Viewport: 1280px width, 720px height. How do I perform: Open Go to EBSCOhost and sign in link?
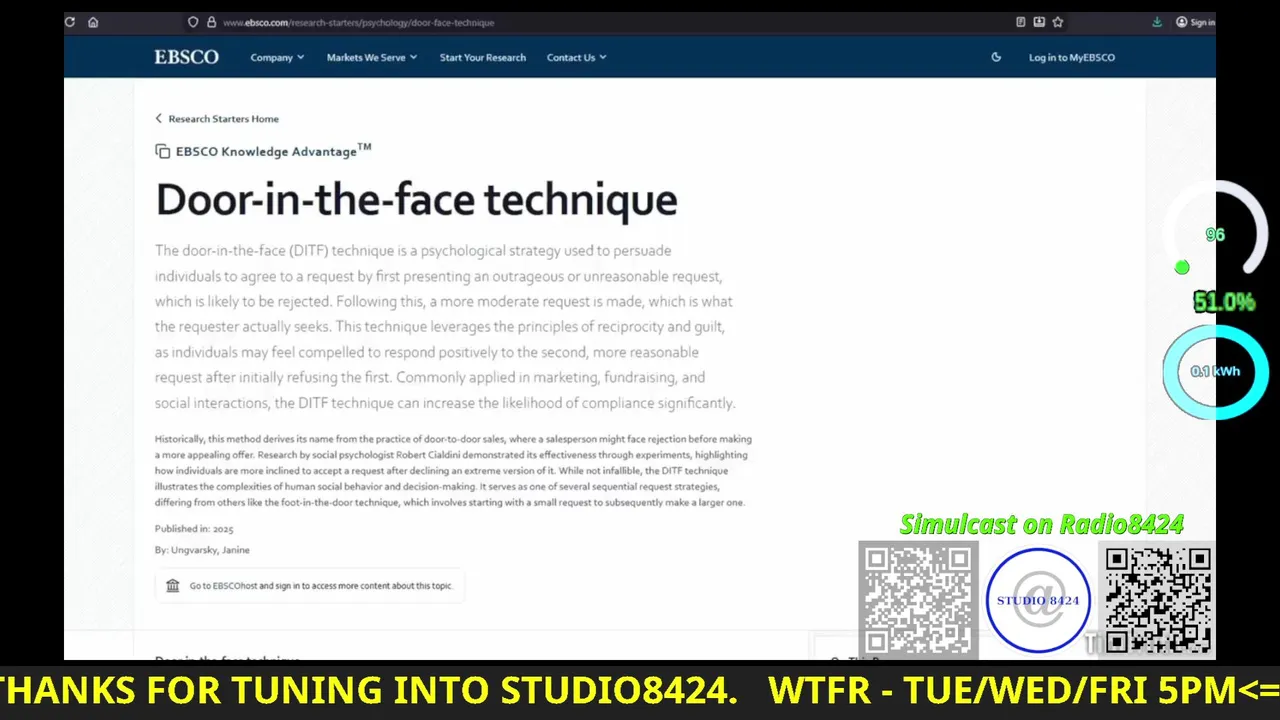pos(321,586)
